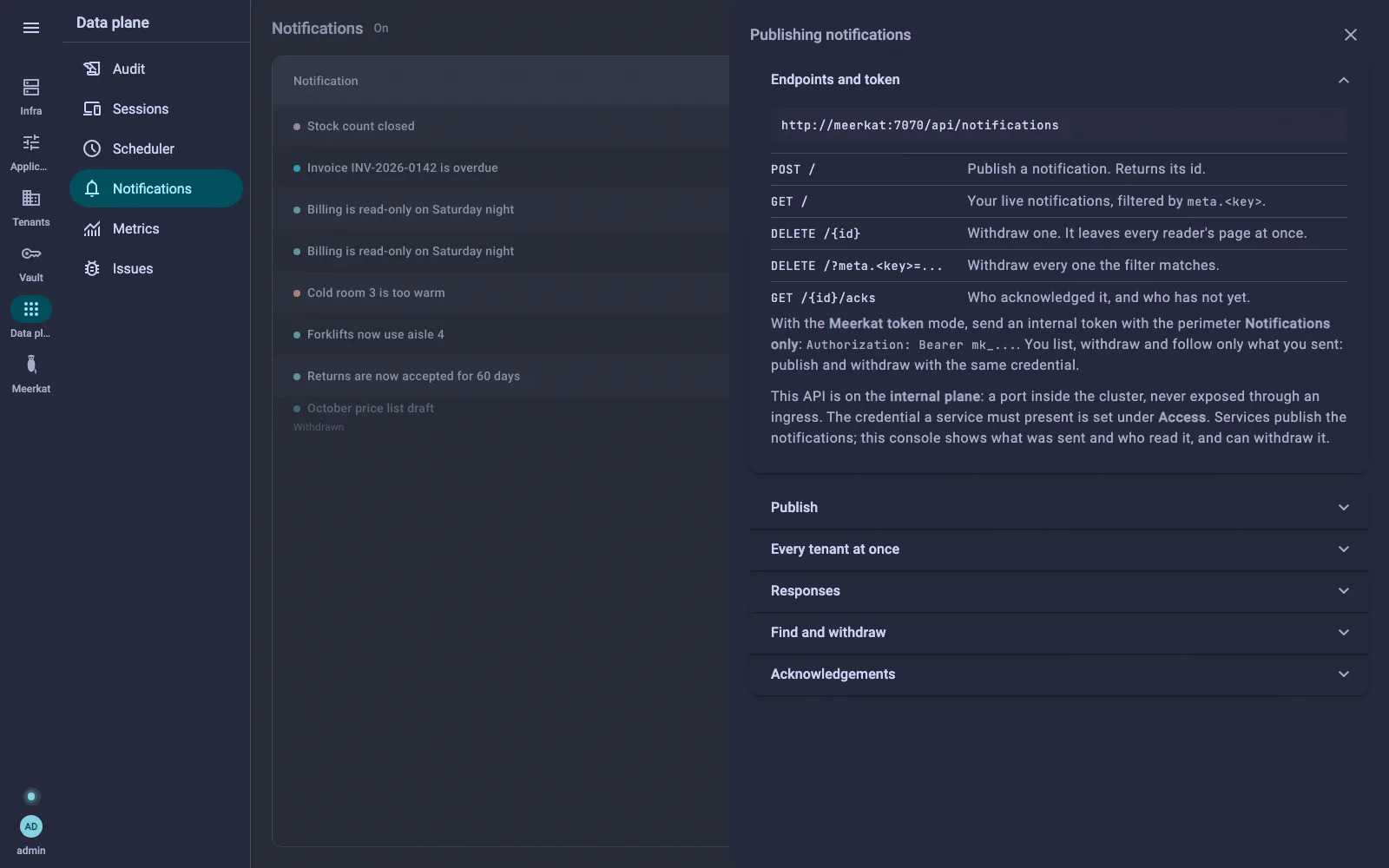Open Cold room 3 is too warm row
The width and height of the screenshot is (1389, 868).
pyautogui.click(x=501, y=293)
